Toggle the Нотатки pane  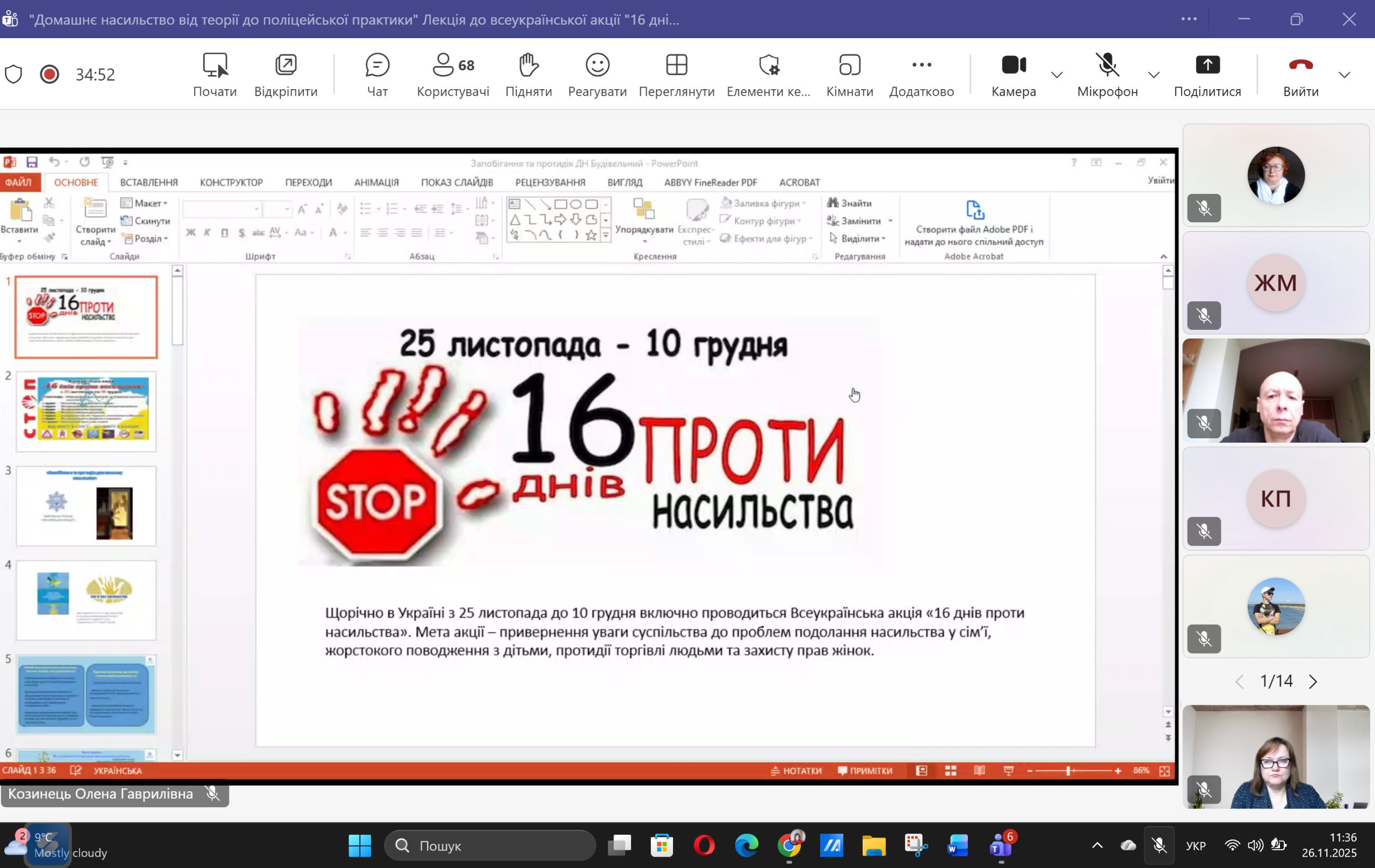point(798,770)
